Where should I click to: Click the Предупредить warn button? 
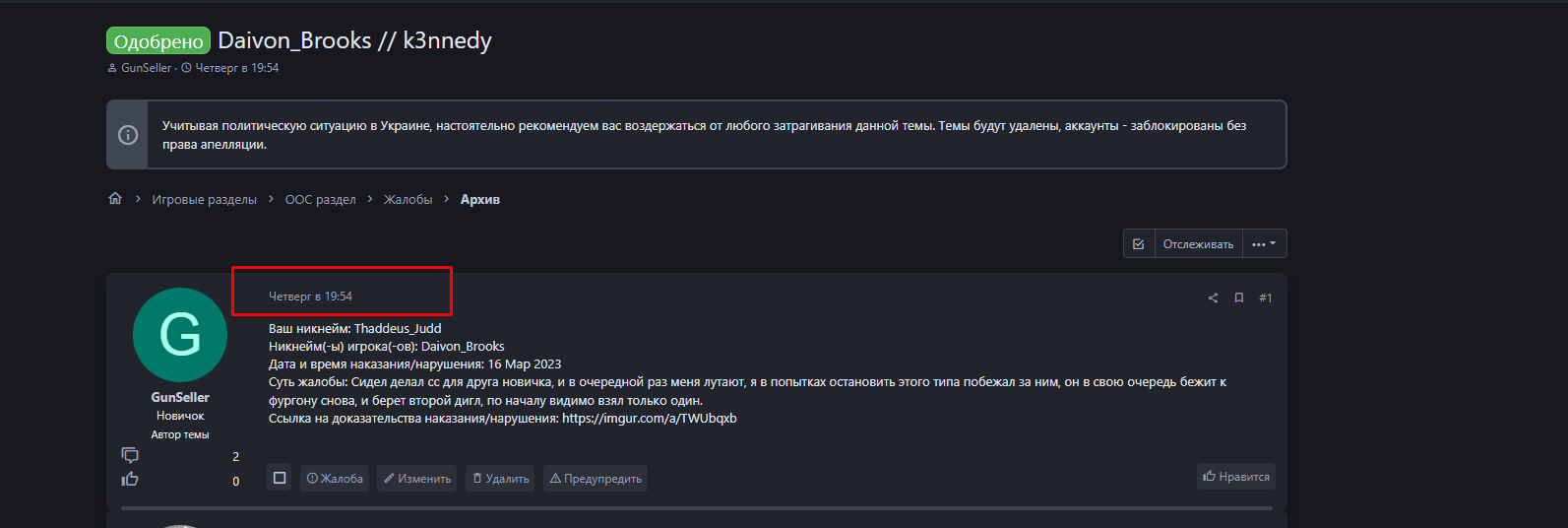point(596,479)
